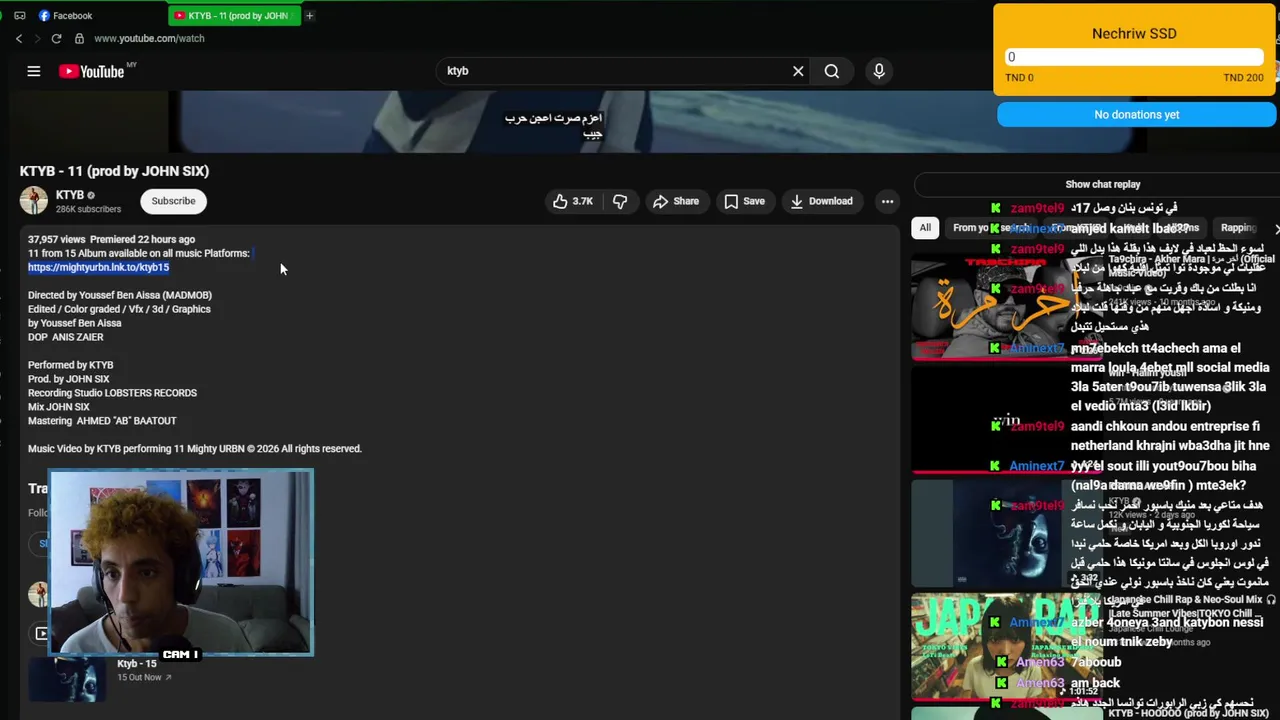This screenshot has width=1280, height=720.
Task: Open the KTYB channel avatar
Action: pyautogui.click(x=34, y=201)
